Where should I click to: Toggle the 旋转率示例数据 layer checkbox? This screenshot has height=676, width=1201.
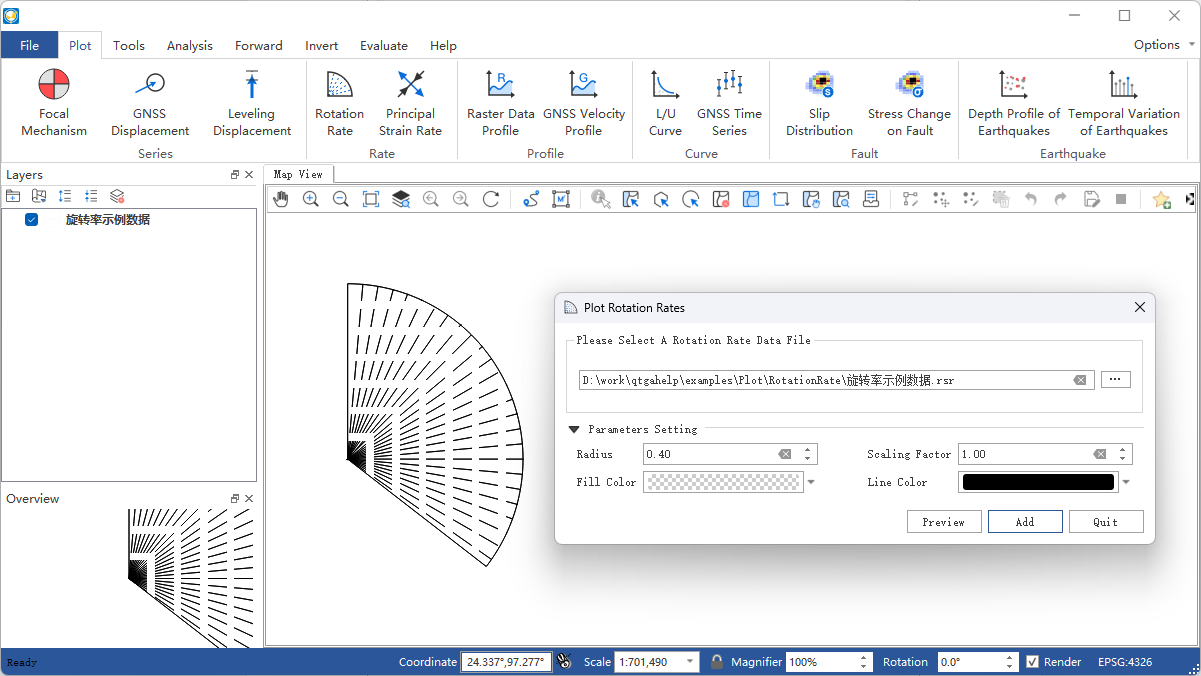click(31, 220)
